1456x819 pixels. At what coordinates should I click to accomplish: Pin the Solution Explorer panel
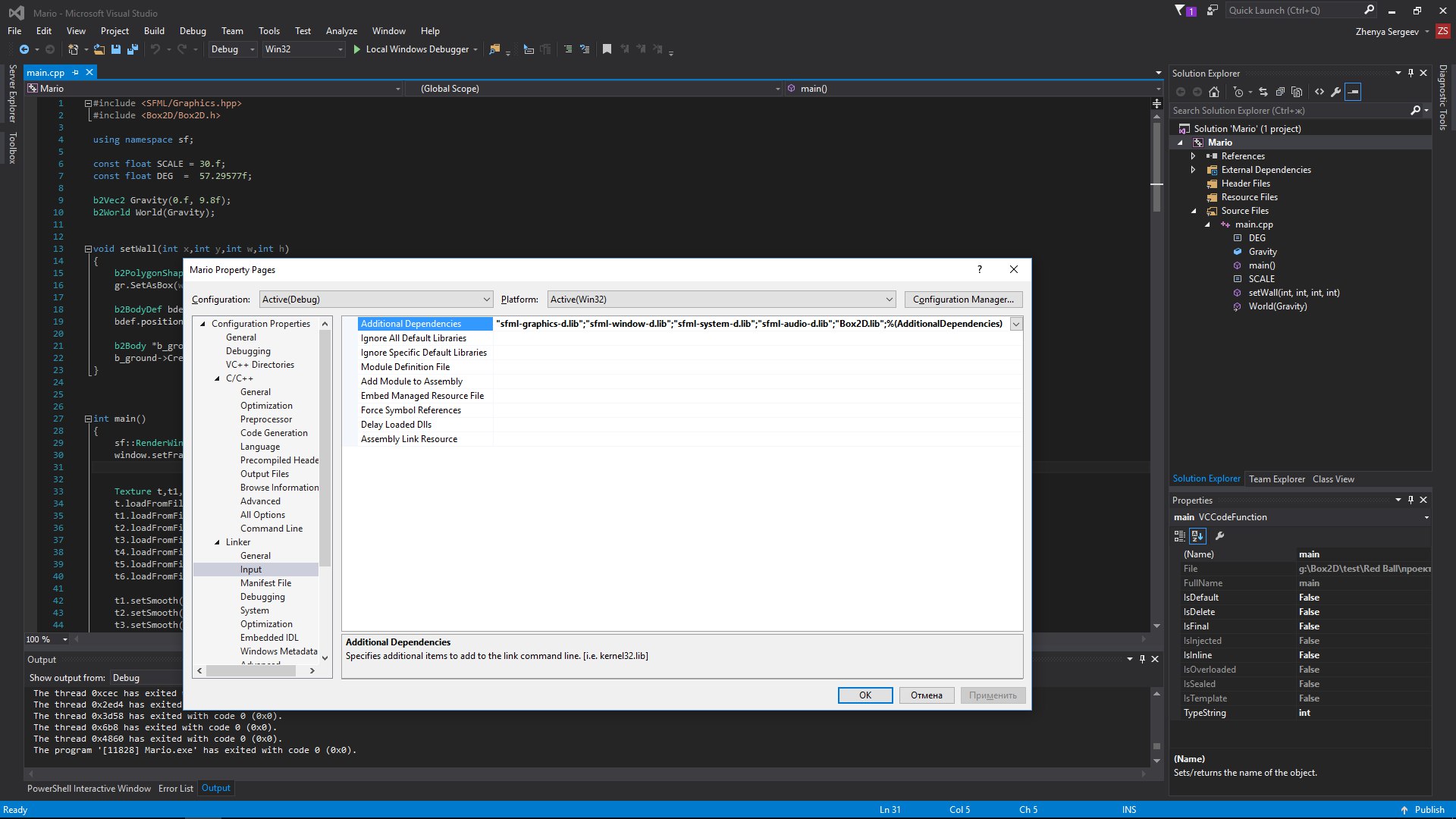coord(1410,73)
